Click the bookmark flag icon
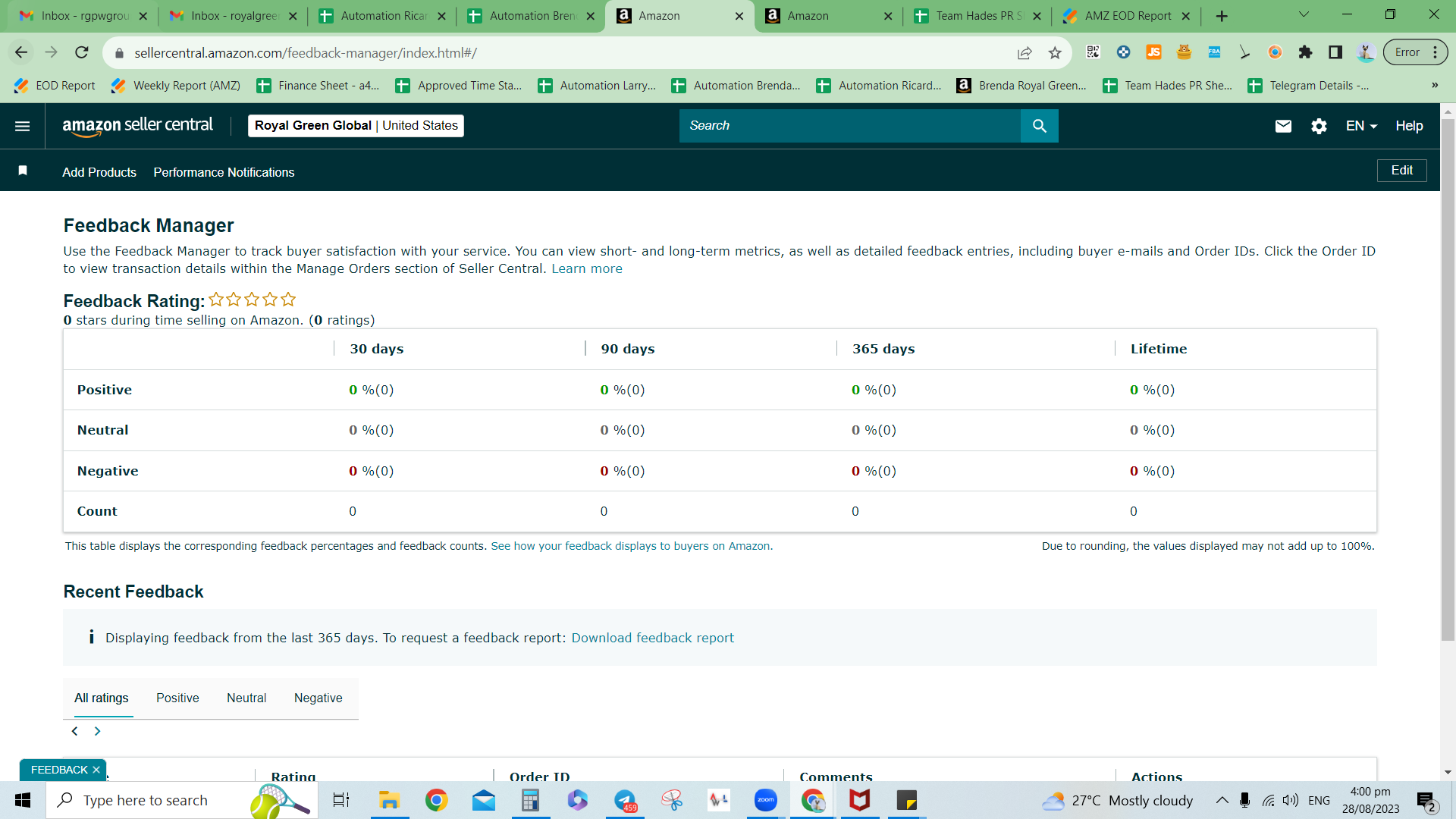Viewport: 1456px width, 819px height. point(23,171)
